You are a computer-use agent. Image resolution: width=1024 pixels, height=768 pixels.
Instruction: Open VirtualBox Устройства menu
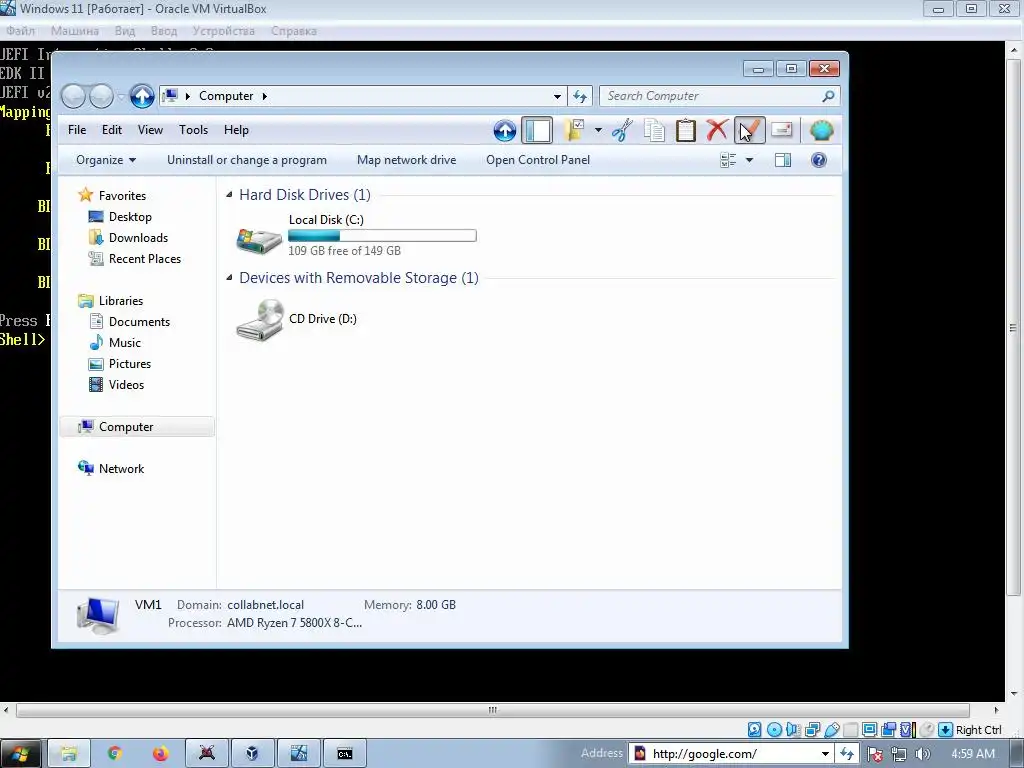(x=223, y=31)
